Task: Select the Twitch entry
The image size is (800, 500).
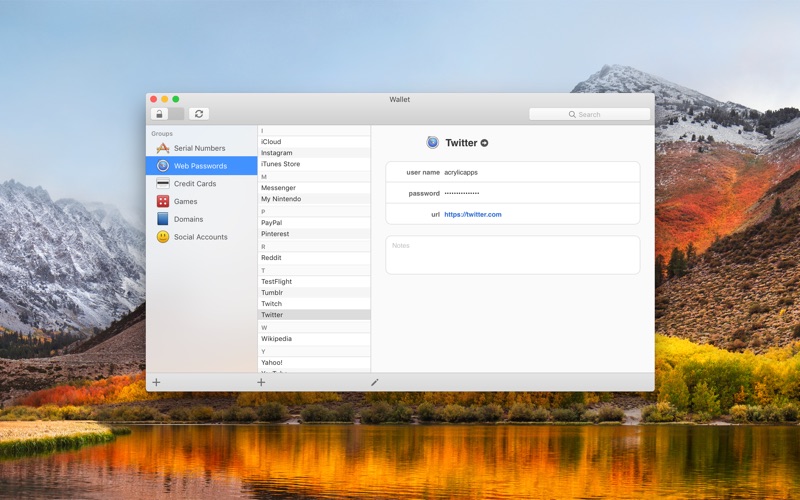Action: coord(314,304)
